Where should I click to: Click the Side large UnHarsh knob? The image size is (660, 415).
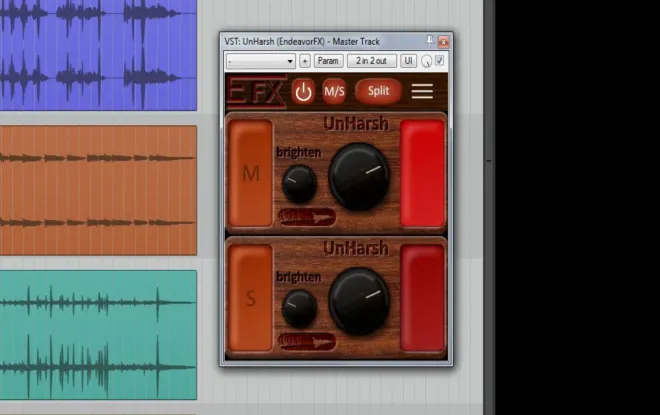coord(359,301)
